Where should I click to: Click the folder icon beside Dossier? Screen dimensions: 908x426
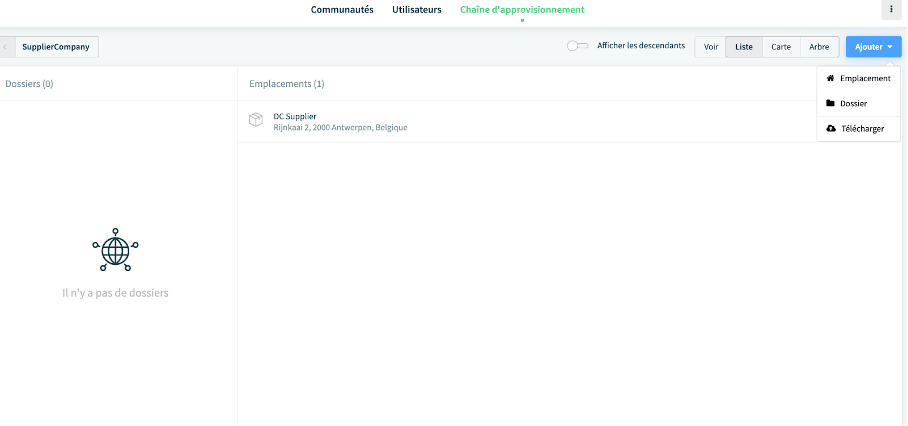tap(830, 104)
